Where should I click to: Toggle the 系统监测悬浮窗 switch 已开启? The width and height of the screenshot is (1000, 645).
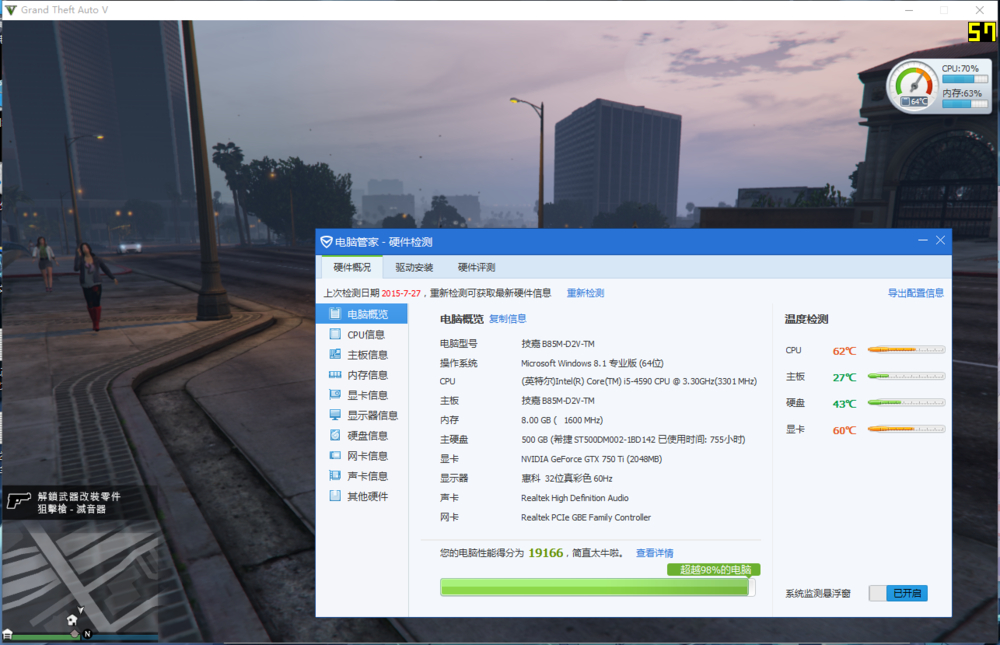point(898,593)
